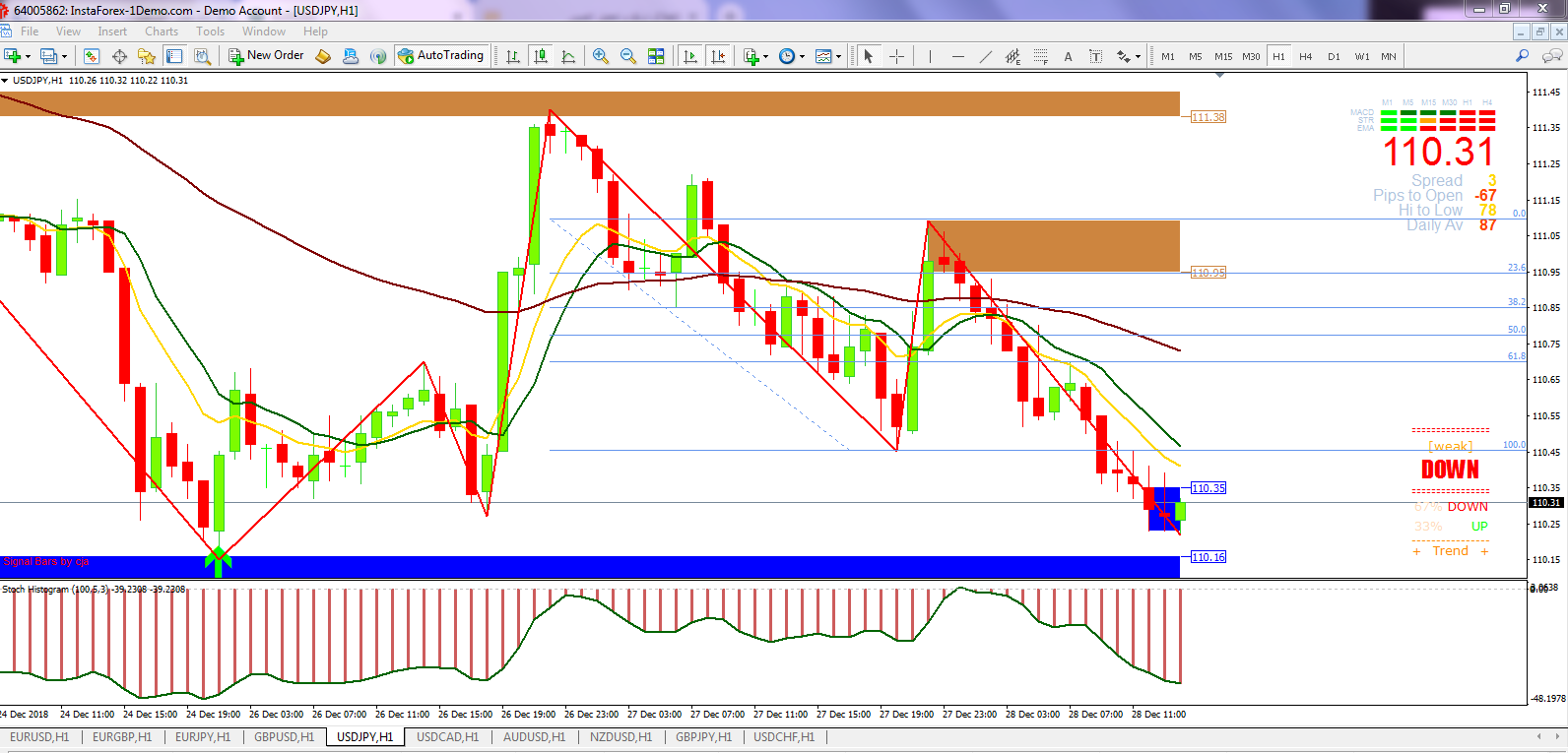
Task: Open MetaEditor from the toolbar
Action: point(323,56)
